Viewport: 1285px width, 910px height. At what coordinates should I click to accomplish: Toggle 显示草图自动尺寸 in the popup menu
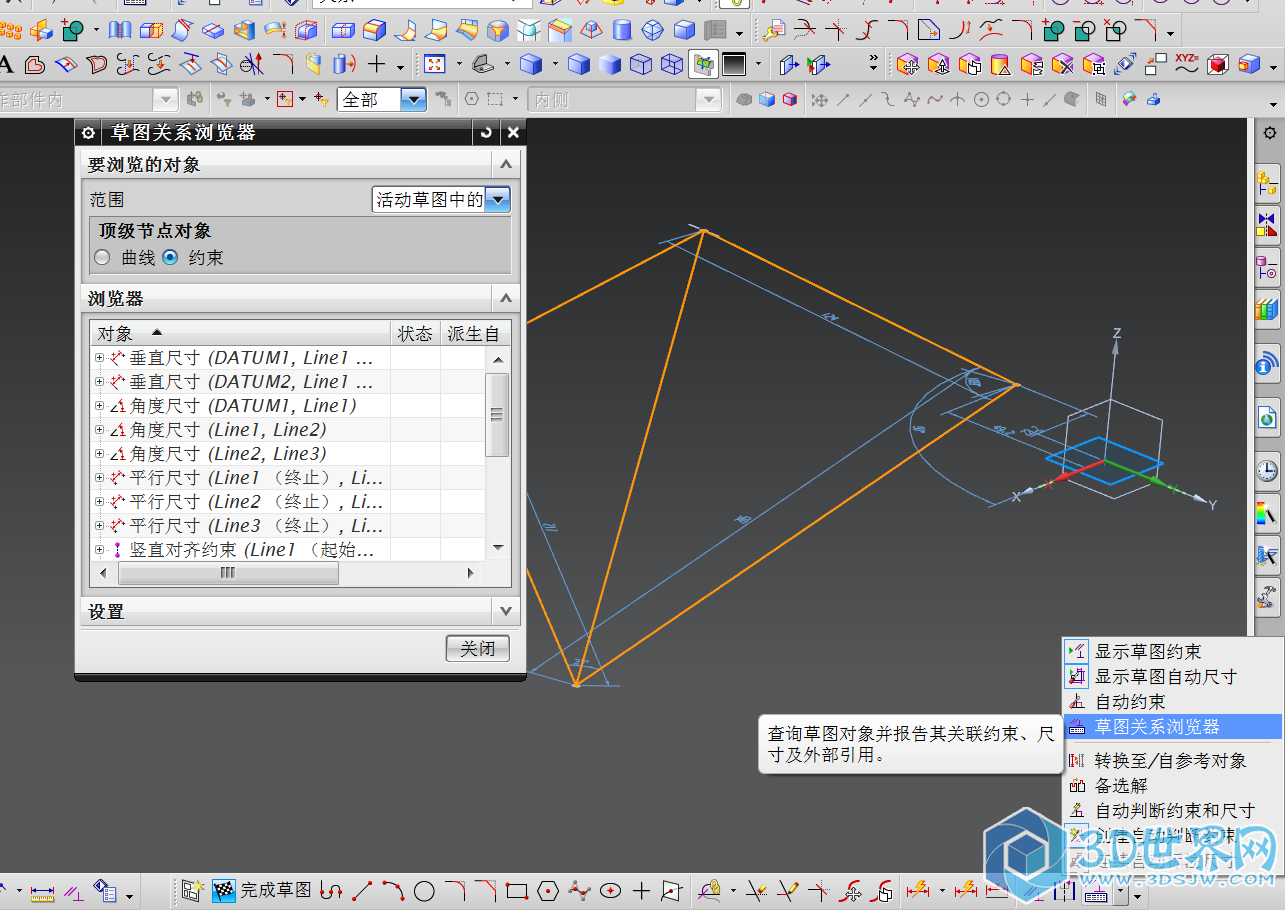pyautogui.click(x=1165, y=676)
